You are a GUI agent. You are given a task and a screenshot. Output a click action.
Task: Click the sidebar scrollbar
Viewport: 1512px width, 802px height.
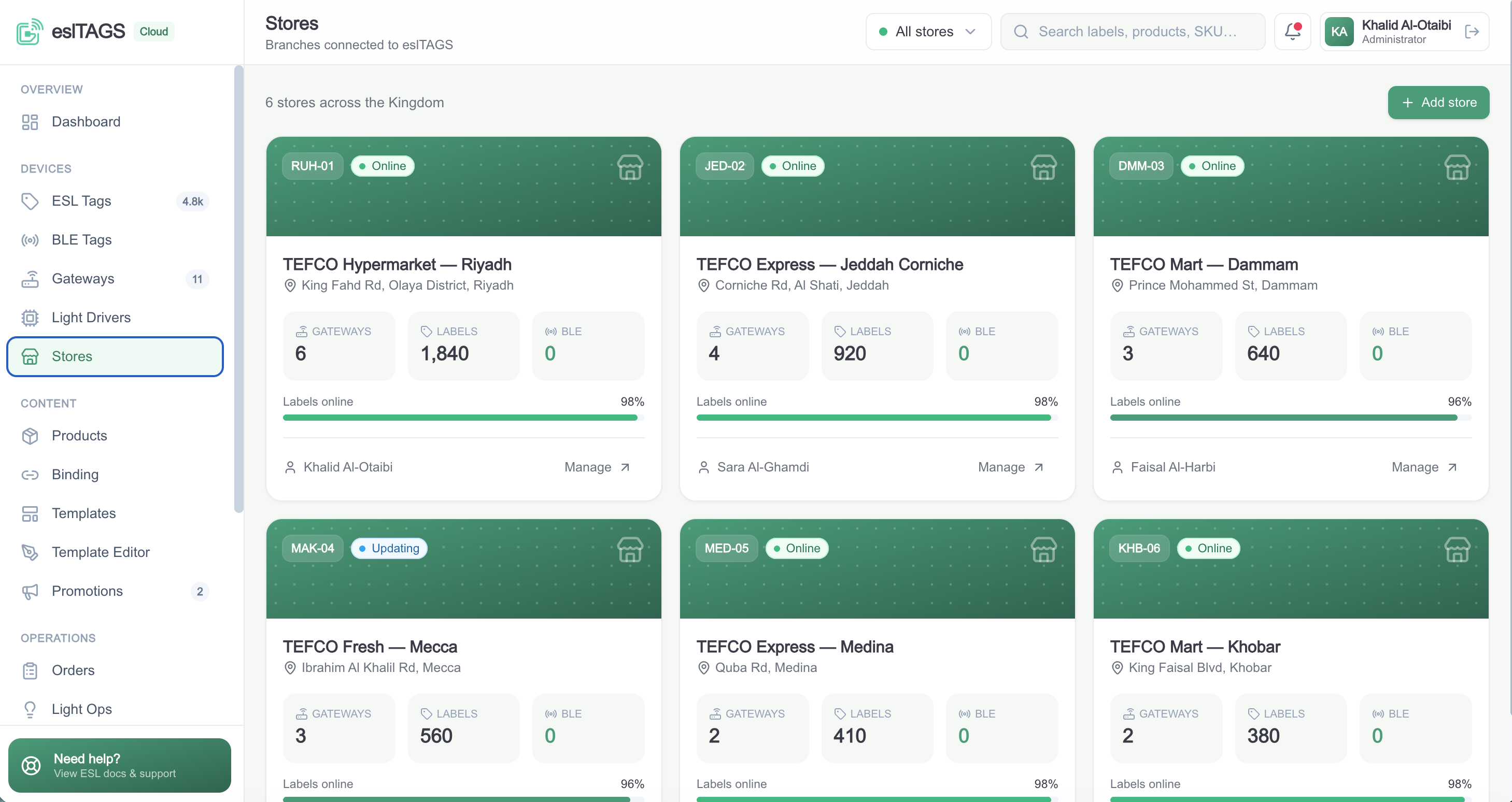coord(238,289)
